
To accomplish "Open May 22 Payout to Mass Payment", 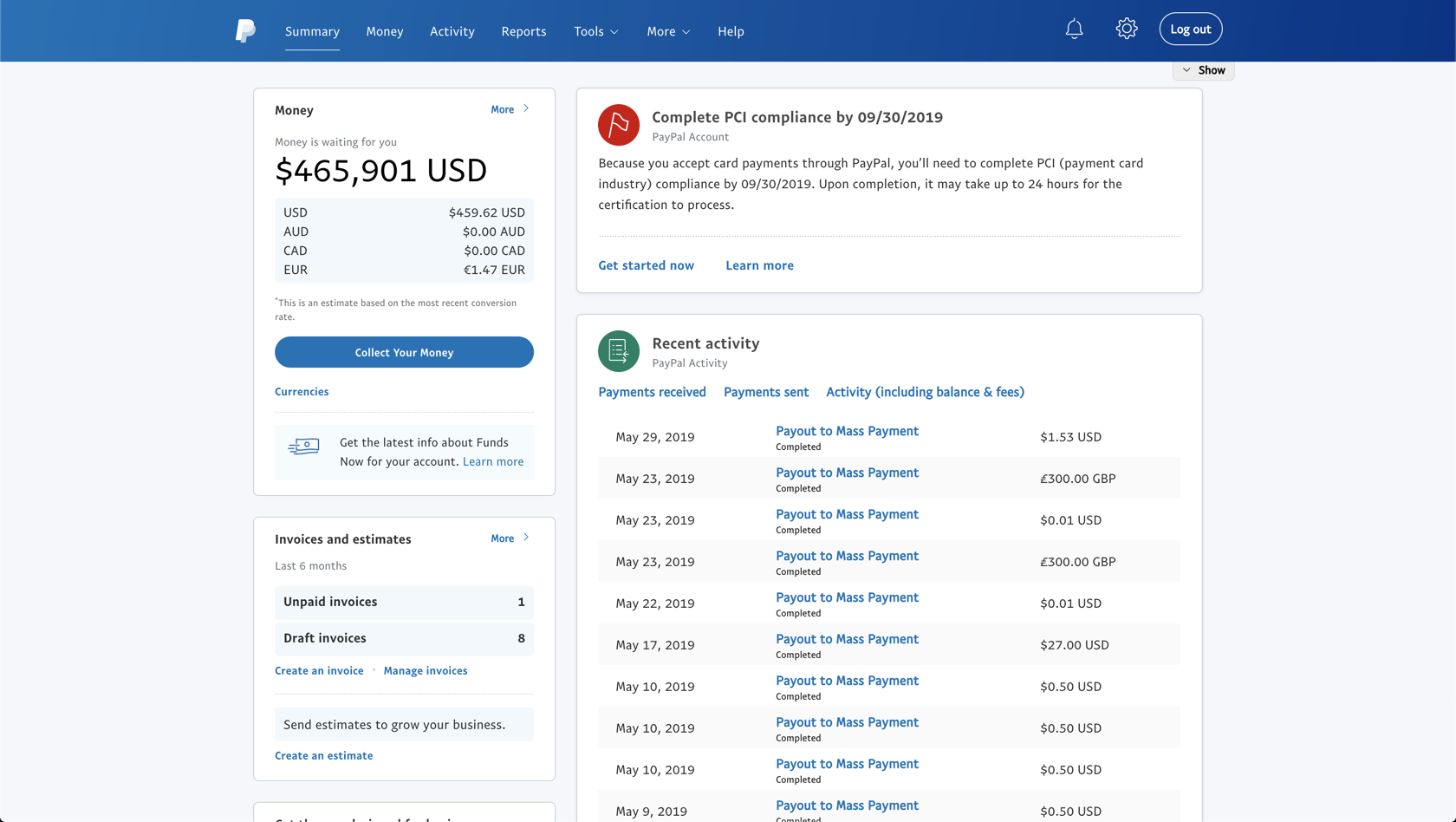I will point(847,597).
